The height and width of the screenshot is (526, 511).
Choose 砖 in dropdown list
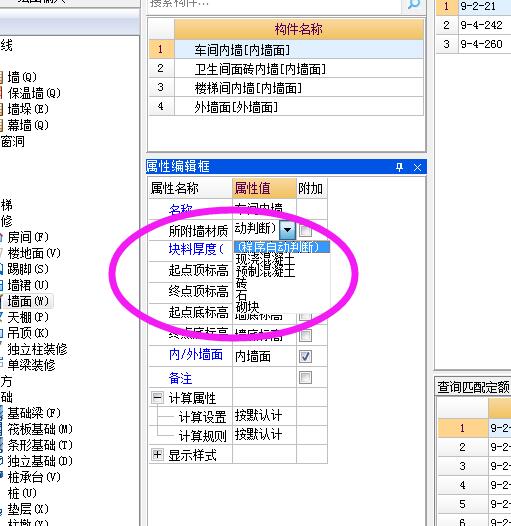(241, 283)
